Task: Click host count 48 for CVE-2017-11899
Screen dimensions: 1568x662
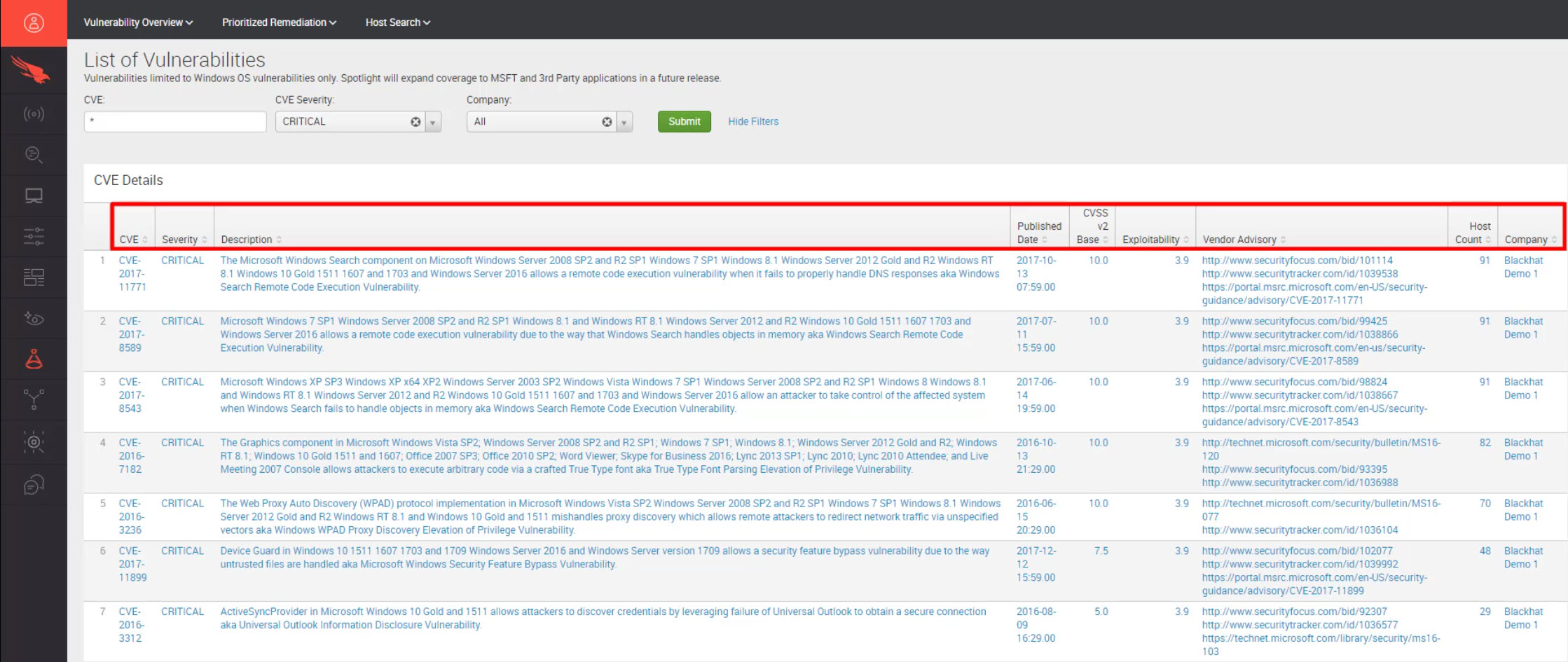Action: pyautogui.click(x=1485, y=551)
